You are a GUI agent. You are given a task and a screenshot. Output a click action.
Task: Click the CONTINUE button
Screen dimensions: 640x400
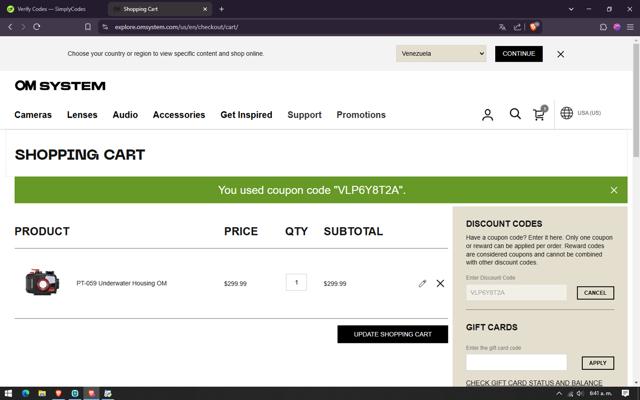tap(519, 54)
